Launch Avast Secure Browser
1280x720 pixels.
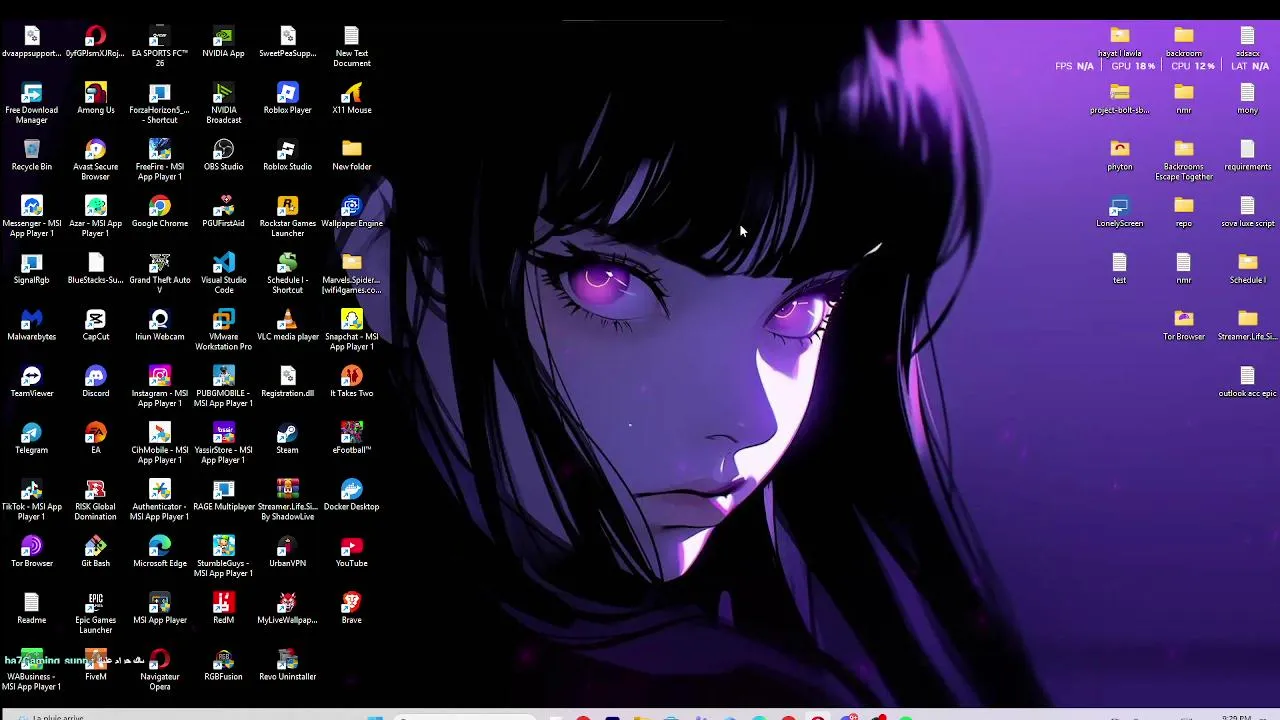click(x=96, y=161)
